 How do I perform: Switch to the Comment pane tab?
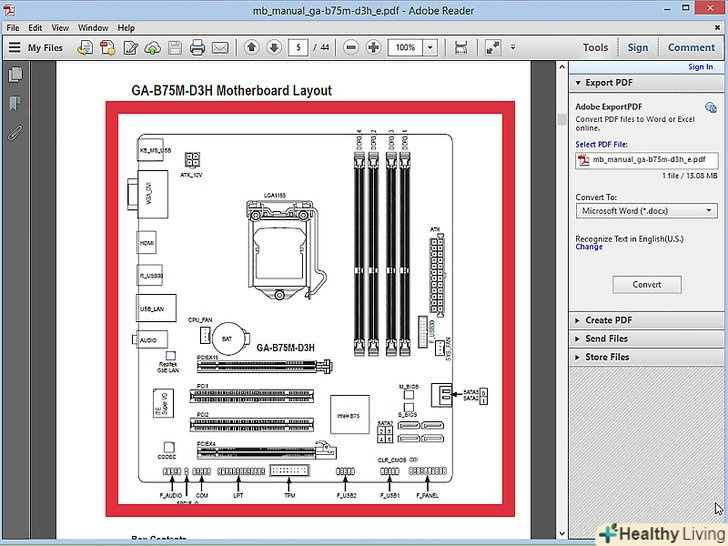(691, 47)
